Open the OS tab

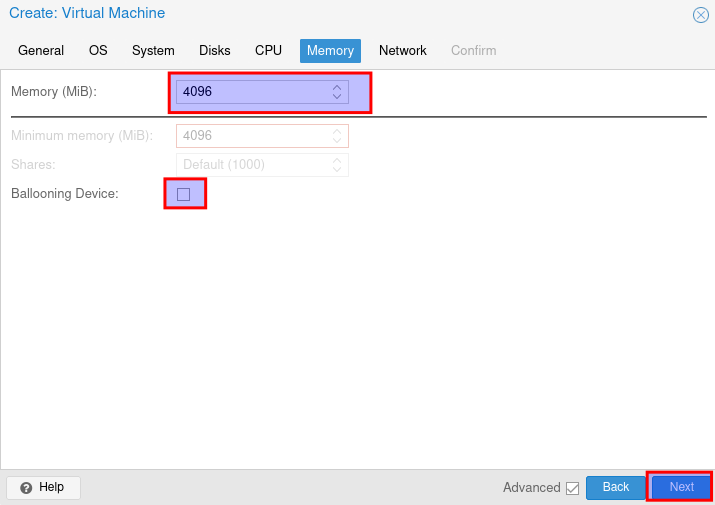click(x=98, y=51)
